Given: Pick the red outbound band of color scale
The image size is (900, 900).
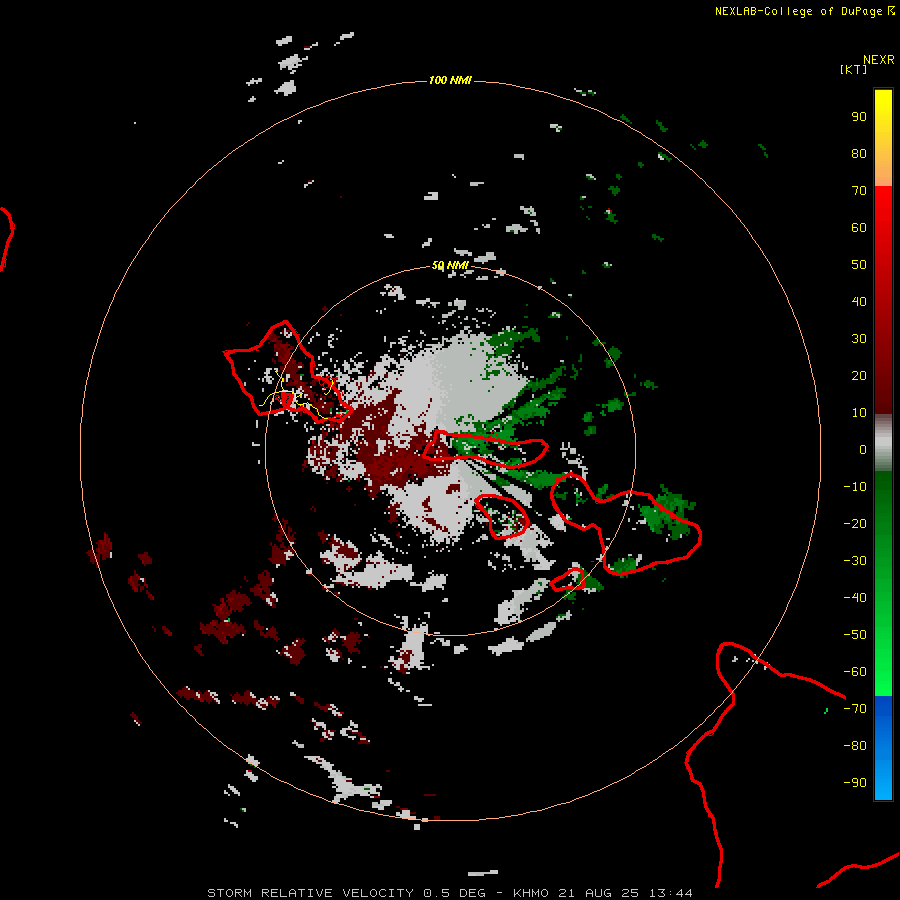Looking at the screenshot, I should [x=883, y=300].
